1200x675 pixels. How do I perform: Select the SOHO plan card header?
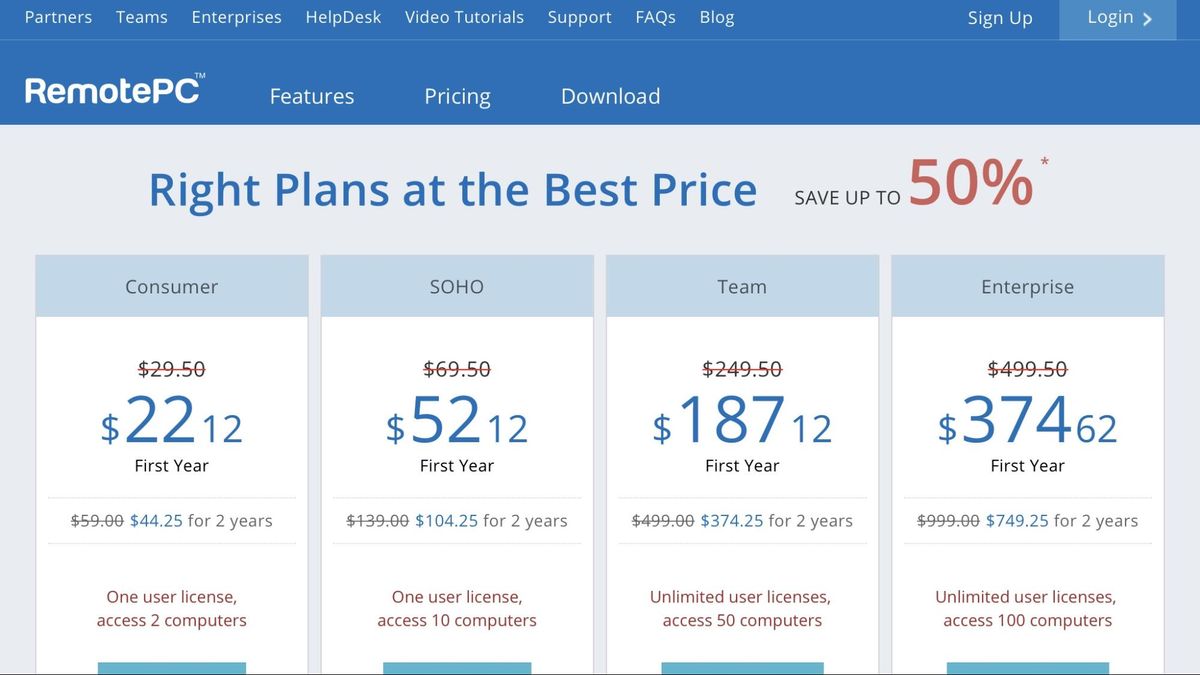click(x=457, y=286)
